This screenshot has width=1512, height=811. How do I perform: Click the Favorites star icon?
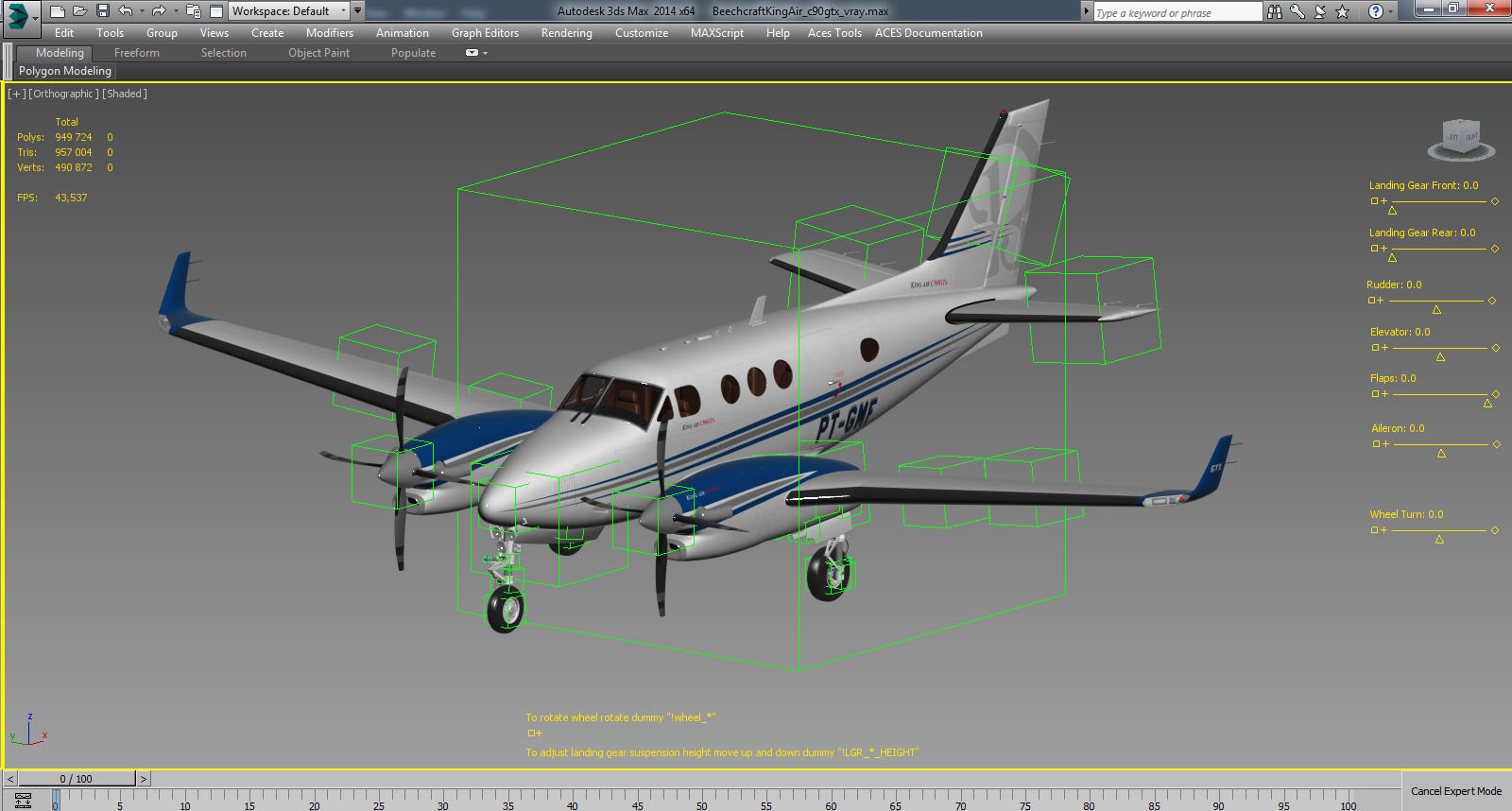pyautogui.click(x=1343, y=11)
